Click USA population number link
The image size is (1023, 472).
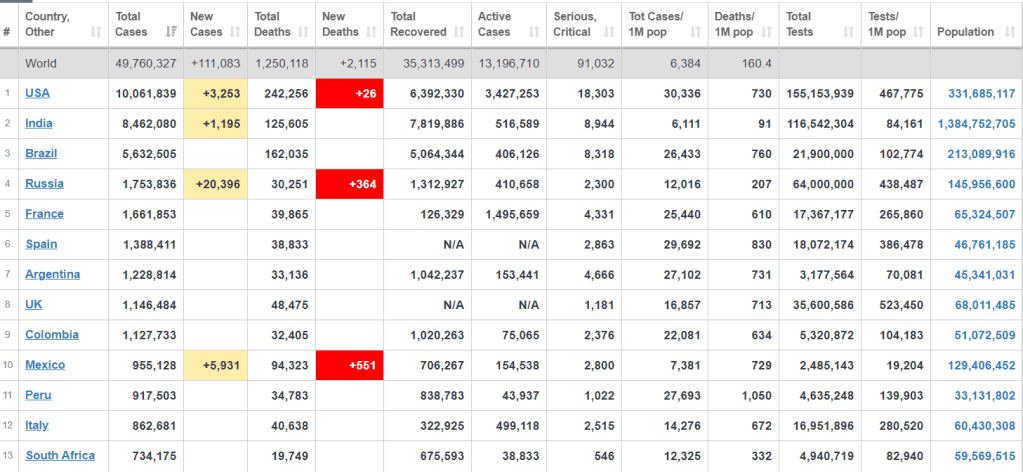pyautogui.click(x=977, y=94)
